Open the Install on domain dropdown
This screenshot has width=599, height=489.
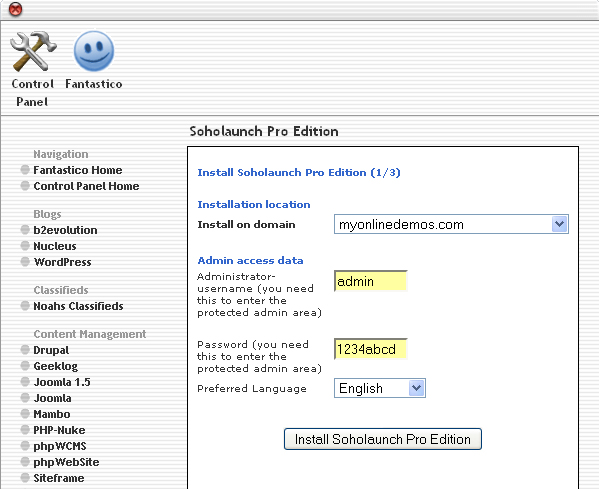point(451,224)
